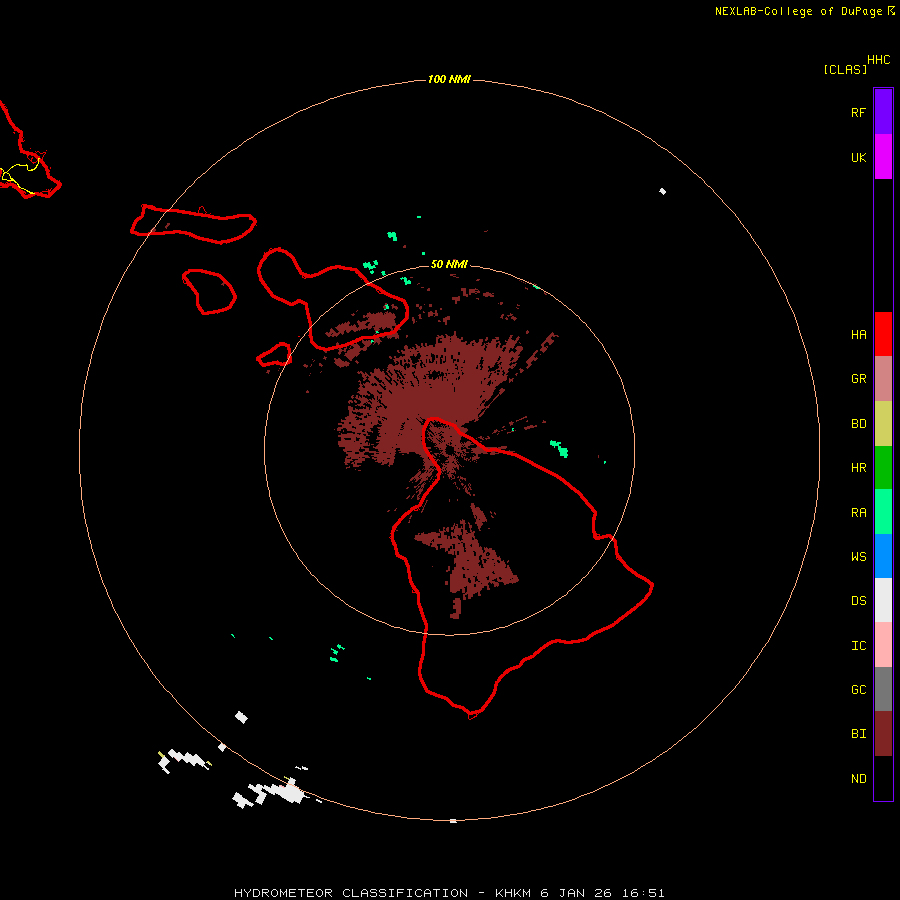Viewport: 900px width, 900px height.
Task: Click the RF purple color swatch
Action: 883,112
